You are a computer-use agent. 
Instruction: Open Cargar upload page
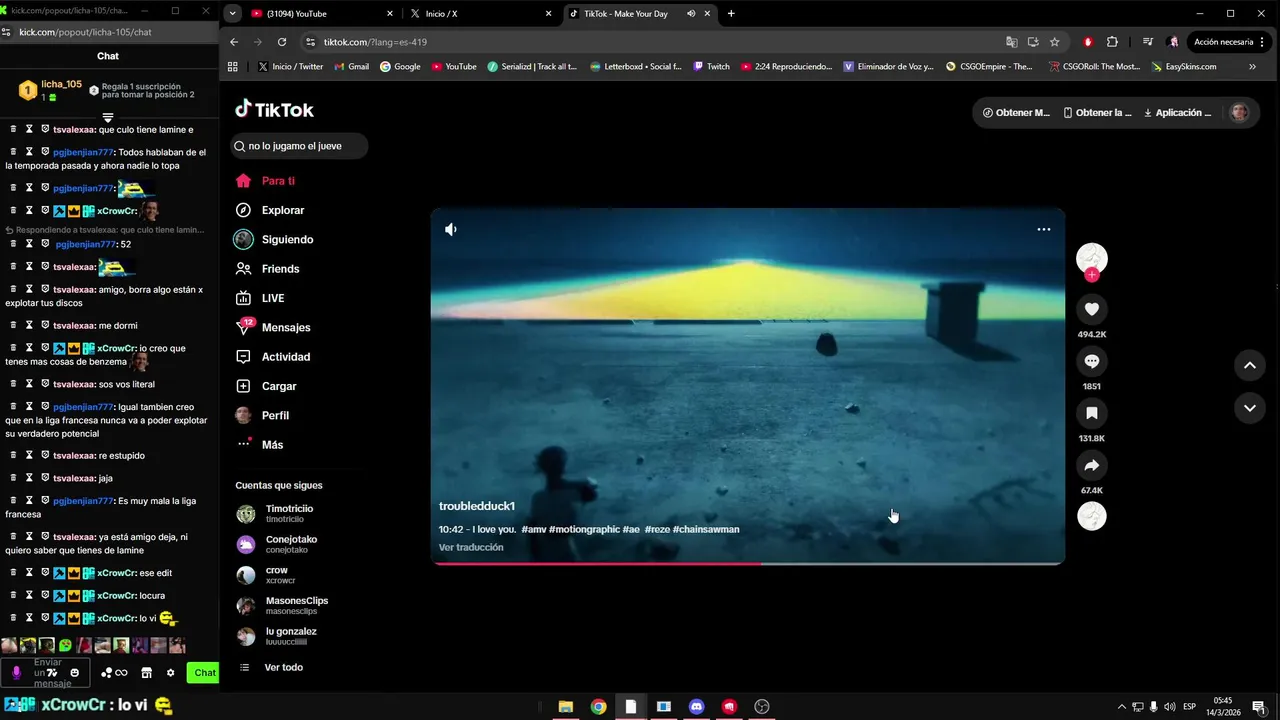tap(266, 386)
